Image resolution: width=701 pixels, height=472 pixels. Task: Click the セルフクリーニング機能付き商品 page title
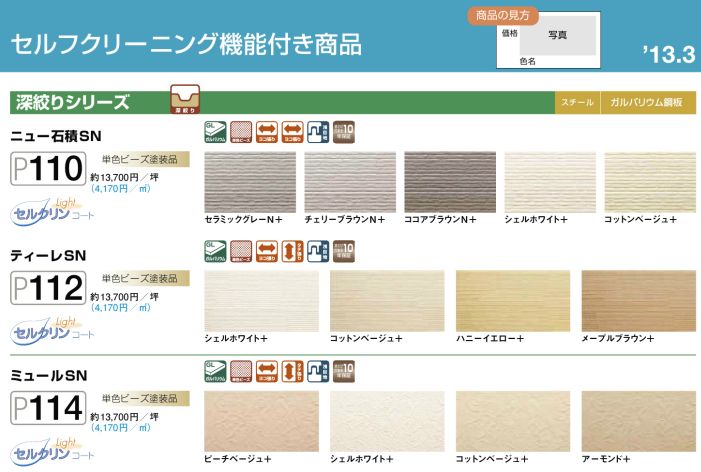point(186,44)
